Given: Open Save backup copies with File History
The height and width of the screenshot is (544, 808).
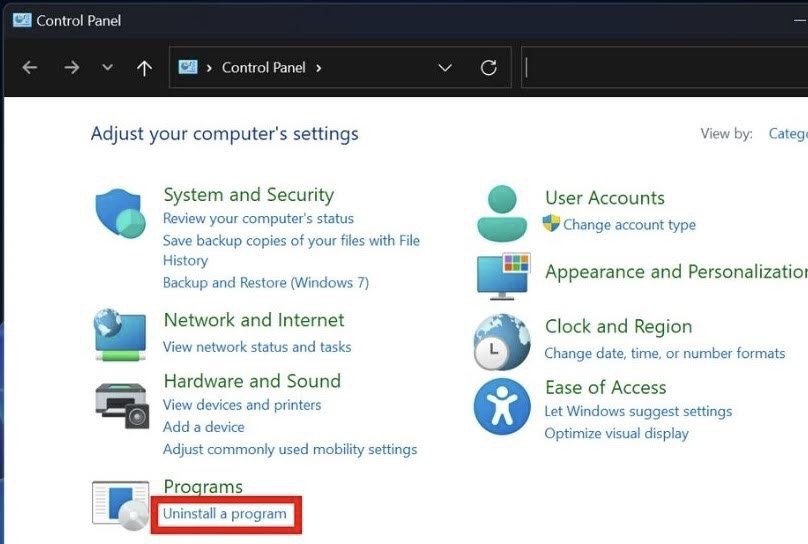Looking at the screenshot, I should (x=291, y=250).
